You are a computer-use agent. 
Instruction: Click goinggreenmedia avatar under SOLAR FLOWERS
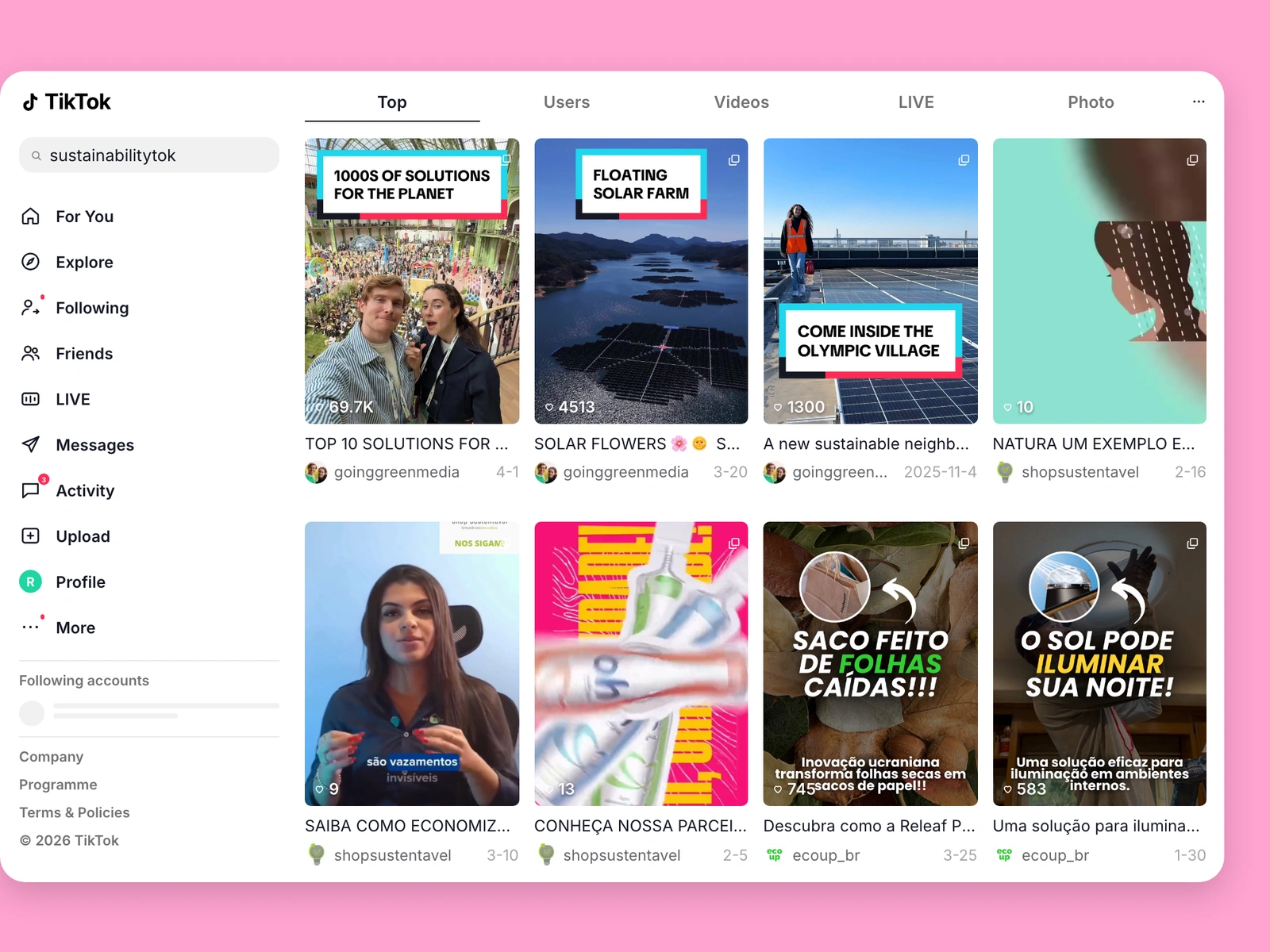point(546,473)
